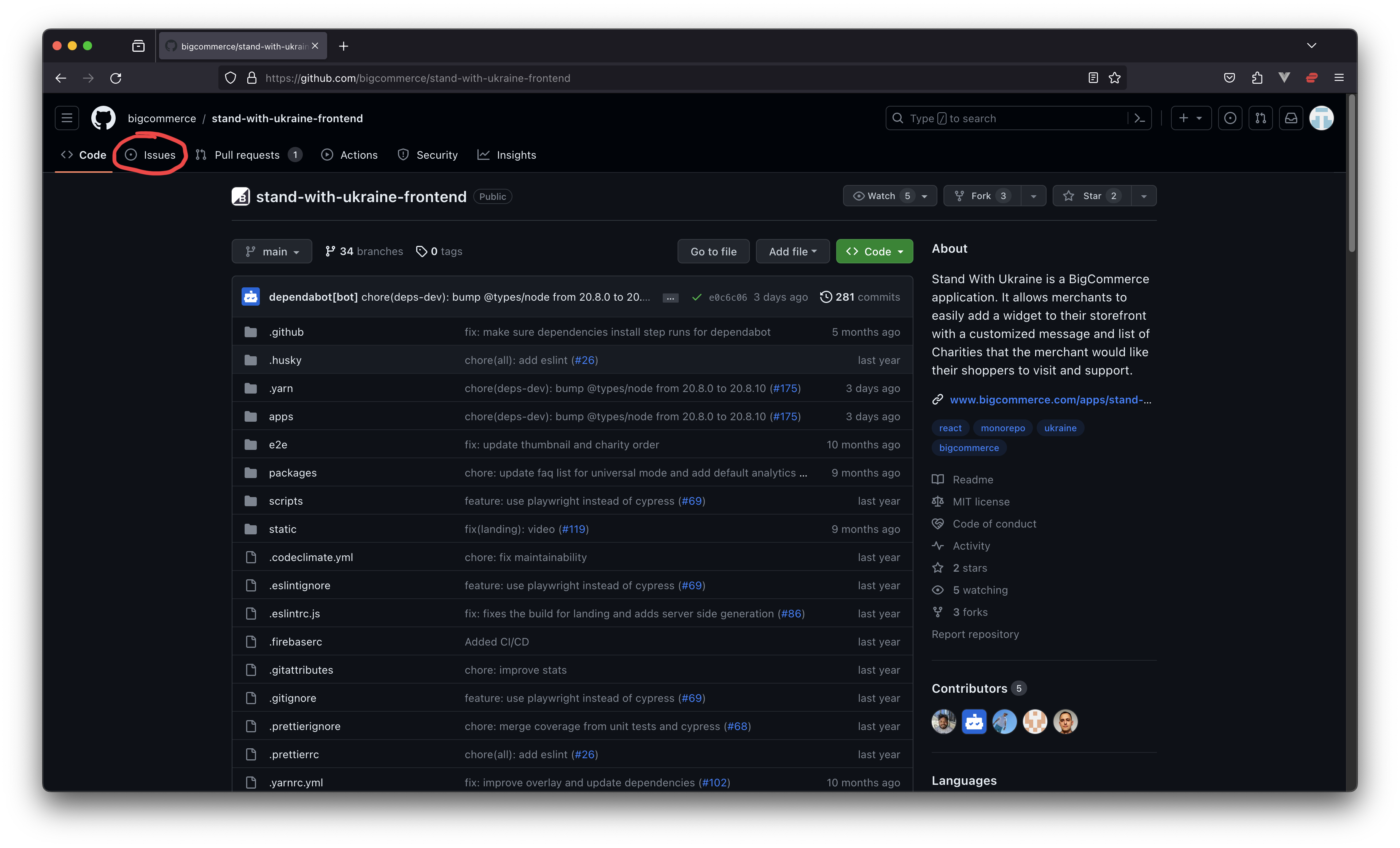Open the notifications inbox icon
This screenshot has height=848, width=1400.
click(1291, 118)
